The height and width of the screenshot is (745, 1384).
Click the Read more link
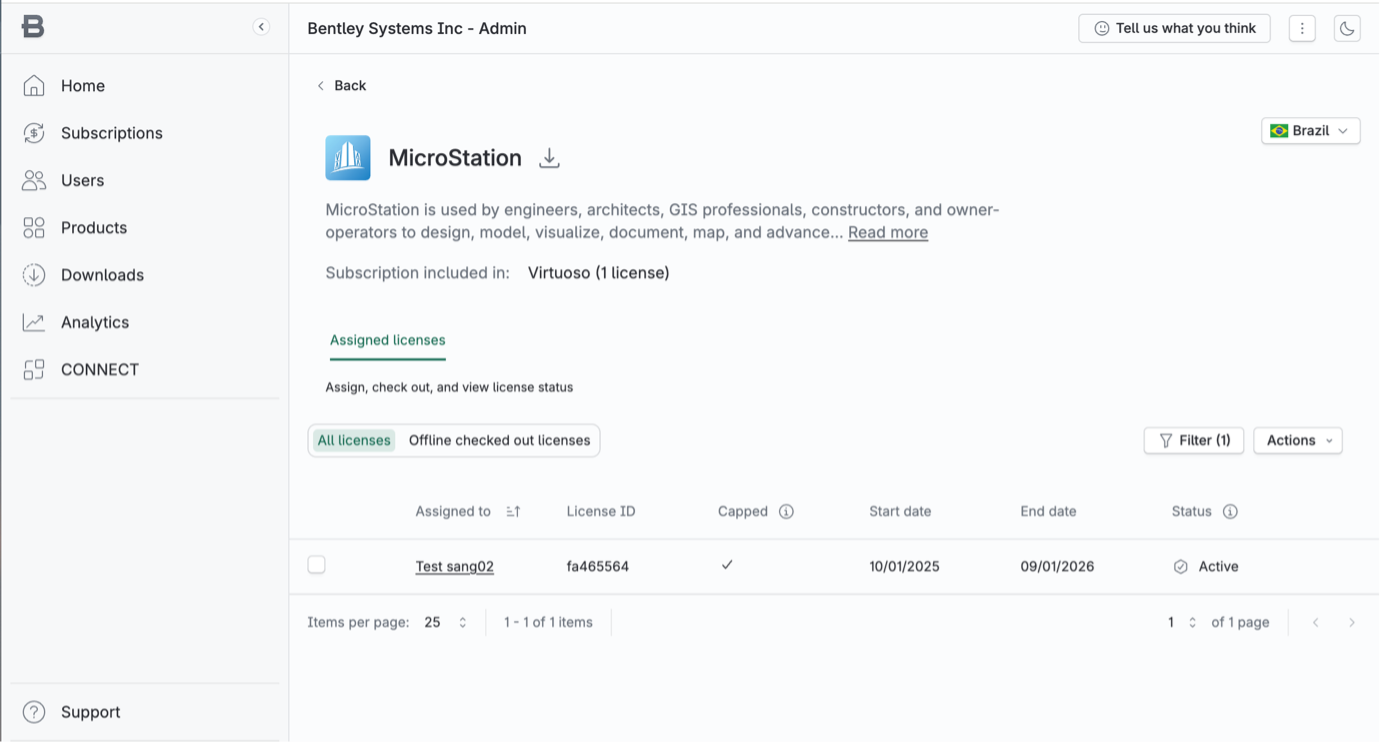coord(888,232)
